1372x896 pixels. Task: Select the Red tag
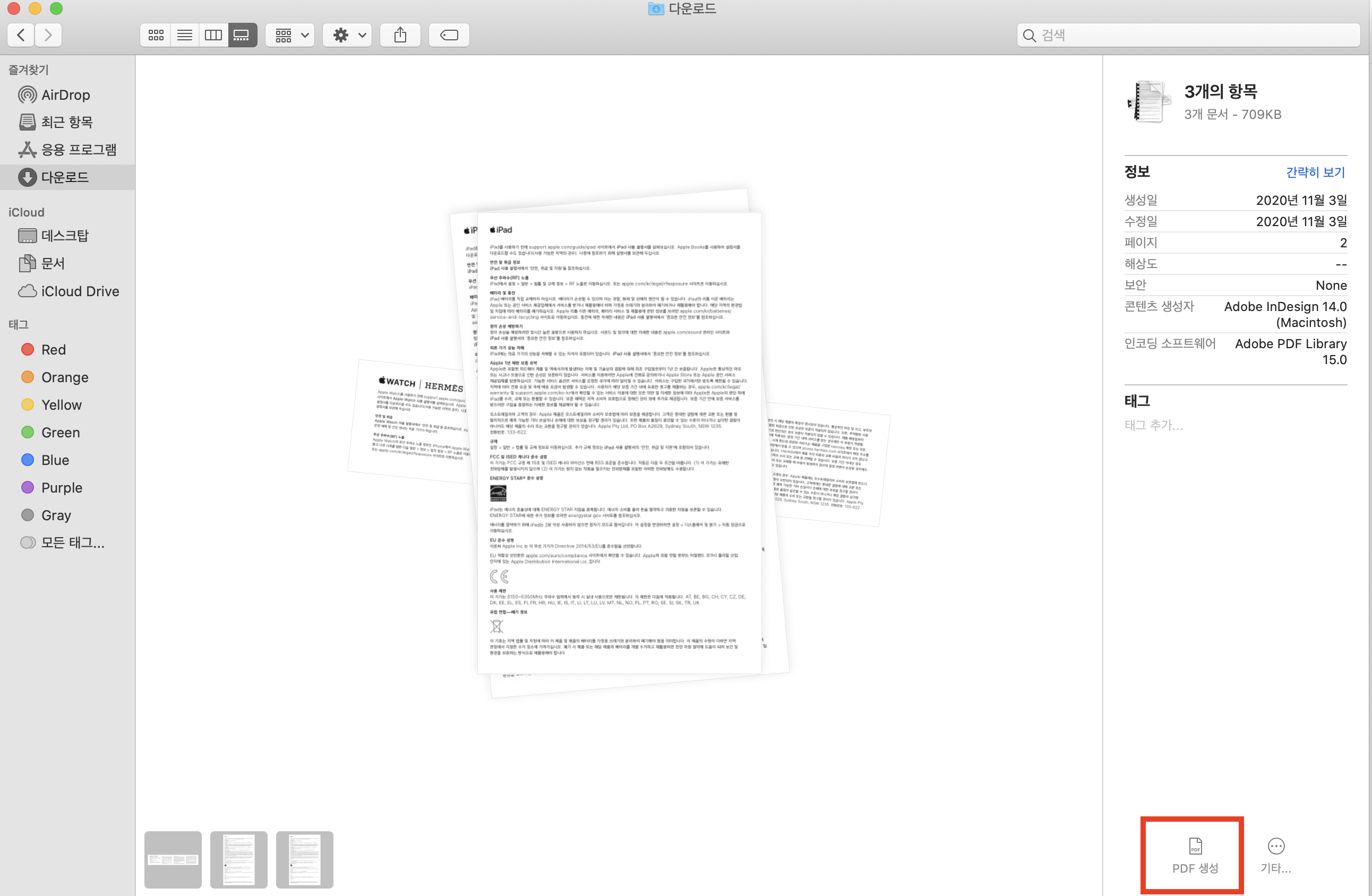(53, 350)
